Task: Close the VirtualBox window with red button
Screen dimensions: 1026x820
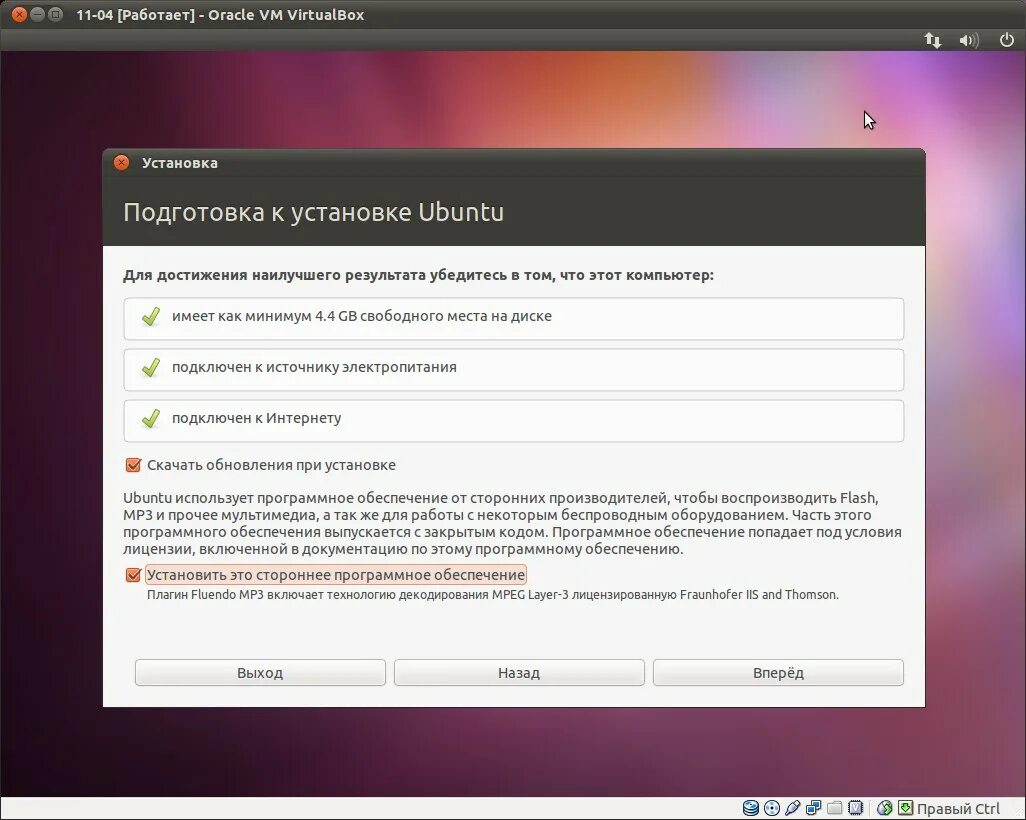Action: tap(20, 14)
